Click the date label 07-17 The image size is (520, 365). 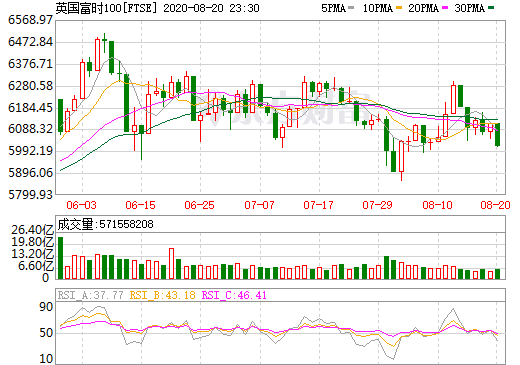(x=319, y=205)
